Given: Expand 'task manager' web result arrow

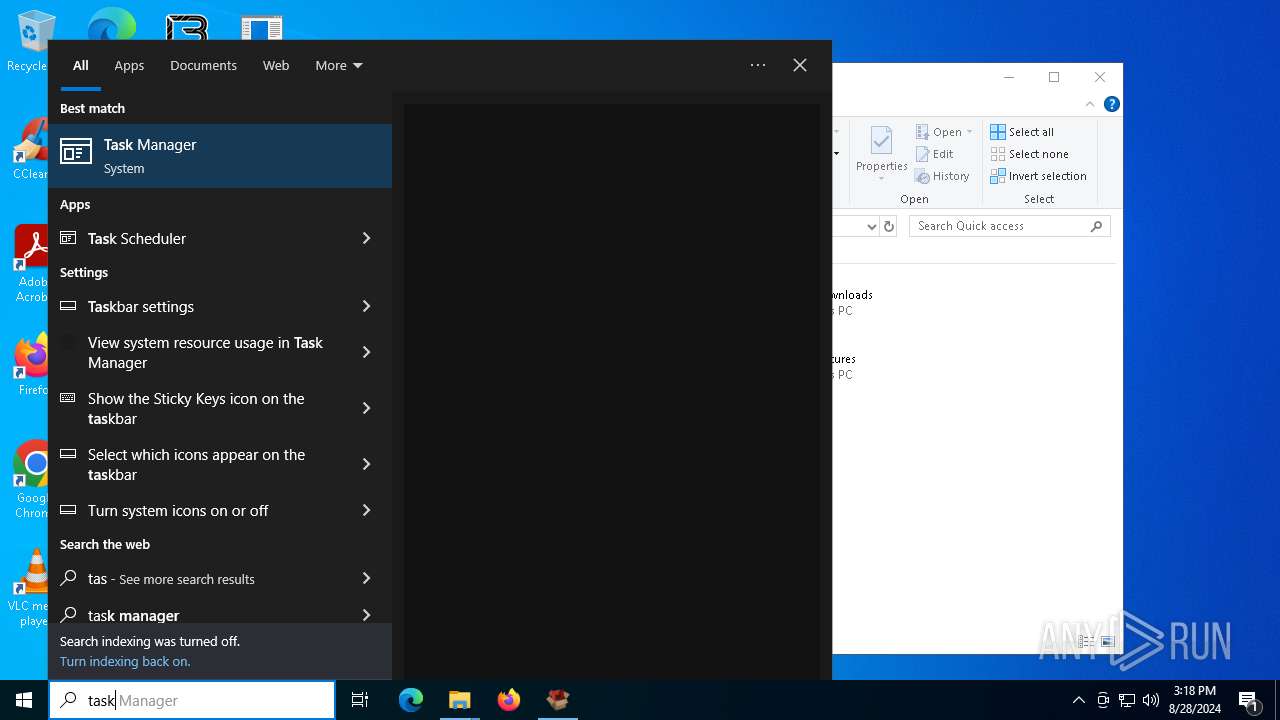Looking at the screenshot, I should pyautogui.click(x=366, y=615).
